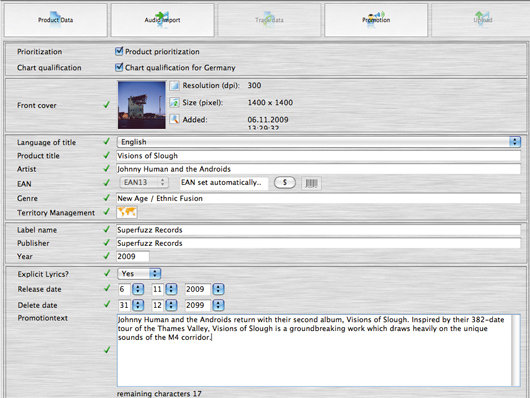
Task: Click the green checkmark beside Territory Management
Action: tap(106, 212)
